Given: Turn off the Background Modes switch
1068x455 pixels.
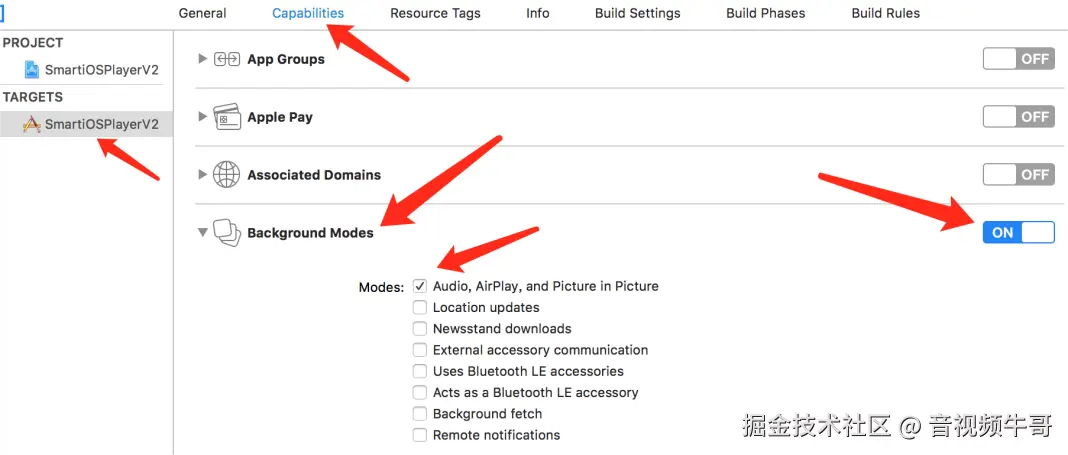Looking at the screenshot, I should (1018, 232).
